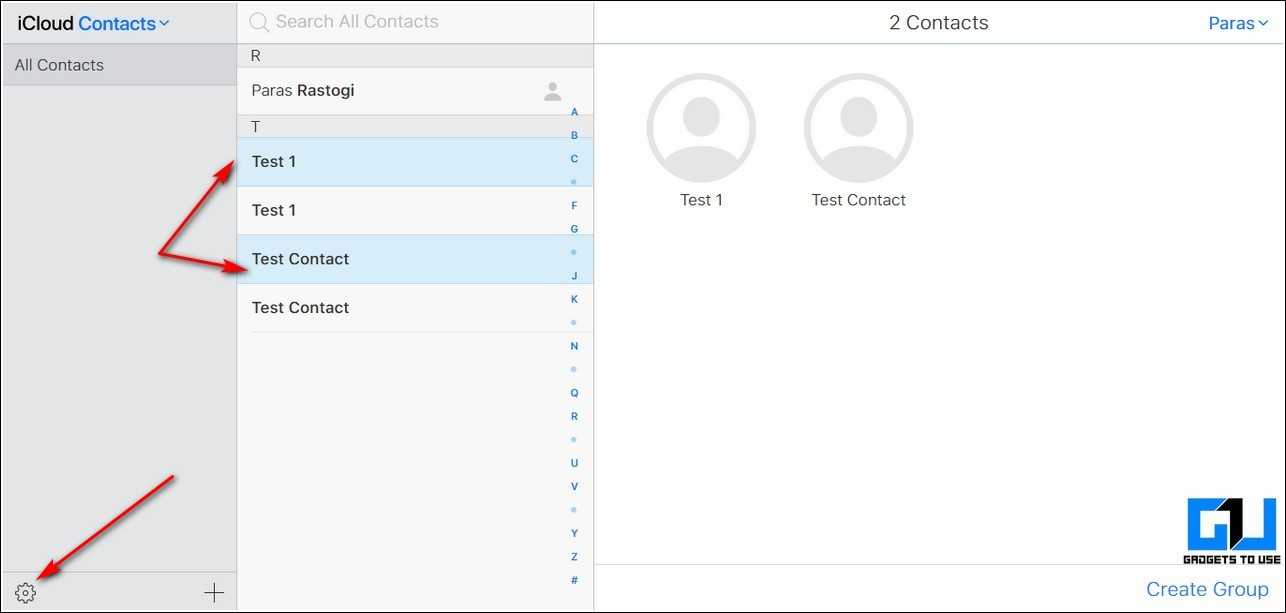Select the All Contacts group
The height and width of the screenshot is (613, 1286).
pyautogui.click(x=119, y=65)
